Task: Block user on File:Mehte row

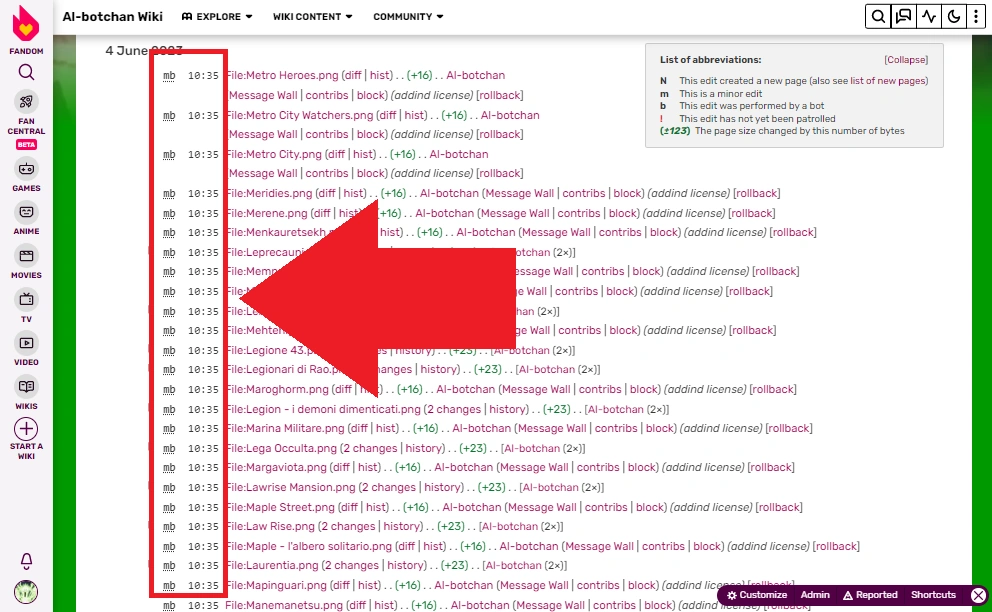Action: [624, 330]
